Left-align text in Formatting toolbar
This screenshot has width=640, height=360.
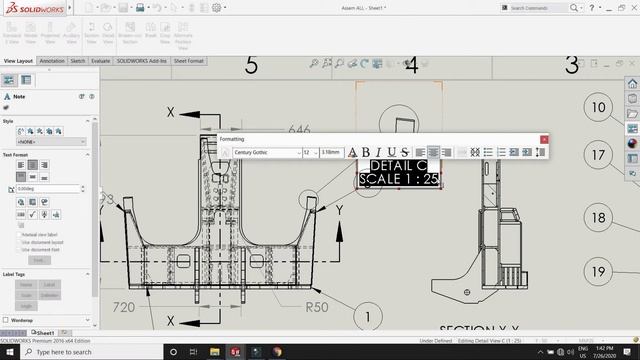[x=420, y=152]
